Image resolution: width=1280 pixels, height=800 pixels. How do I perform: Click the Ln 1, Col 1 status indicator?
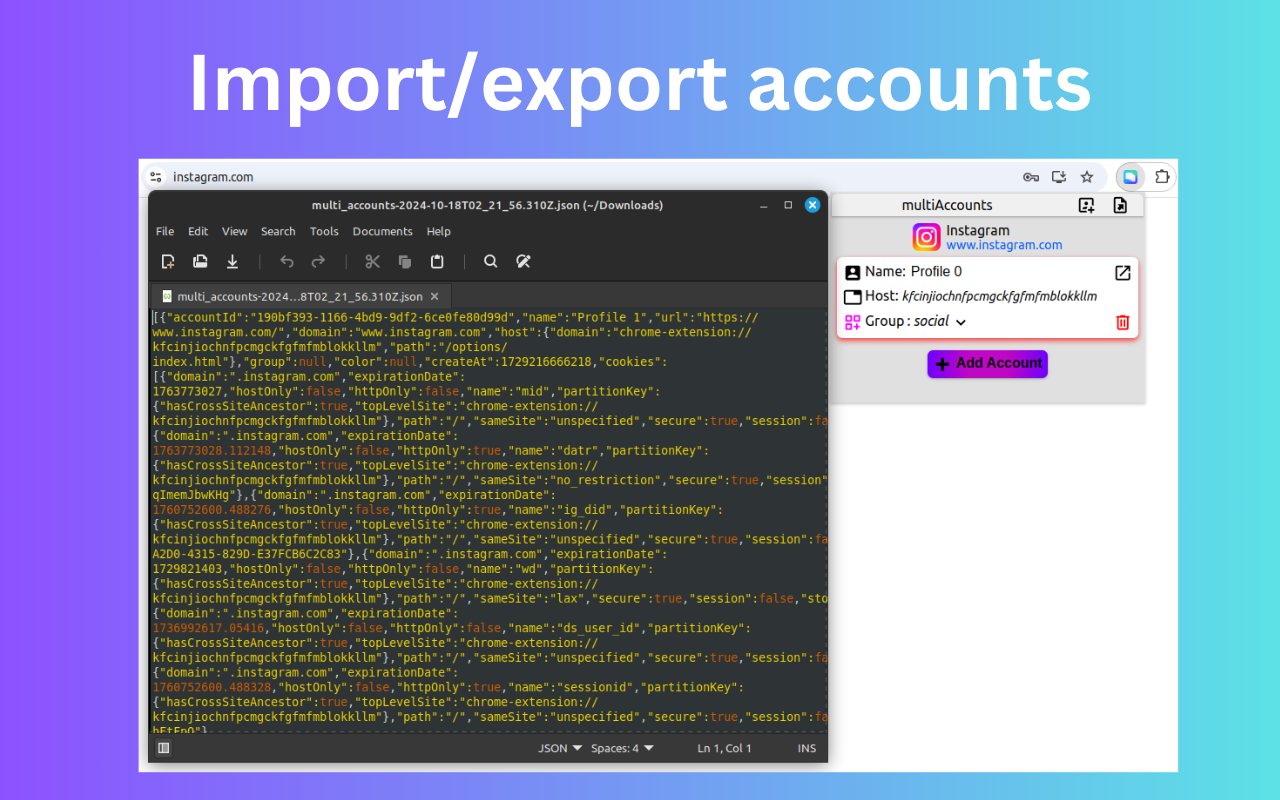coord(724,748)
